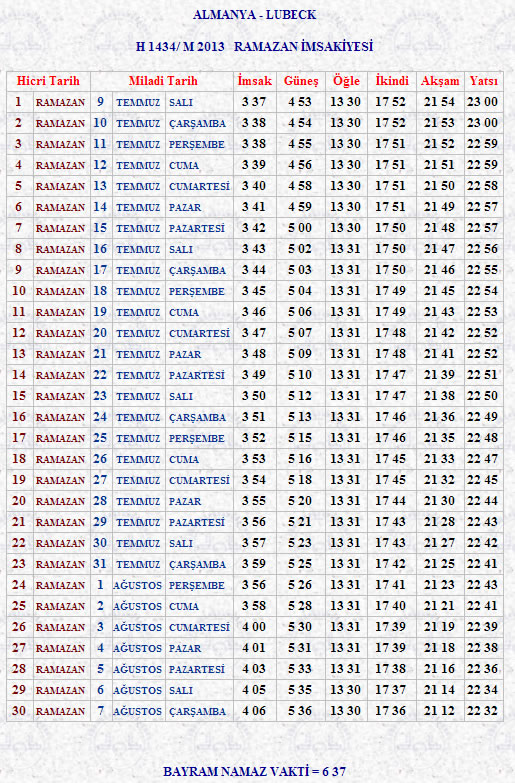Select the Güneş column header

point(301,81)
